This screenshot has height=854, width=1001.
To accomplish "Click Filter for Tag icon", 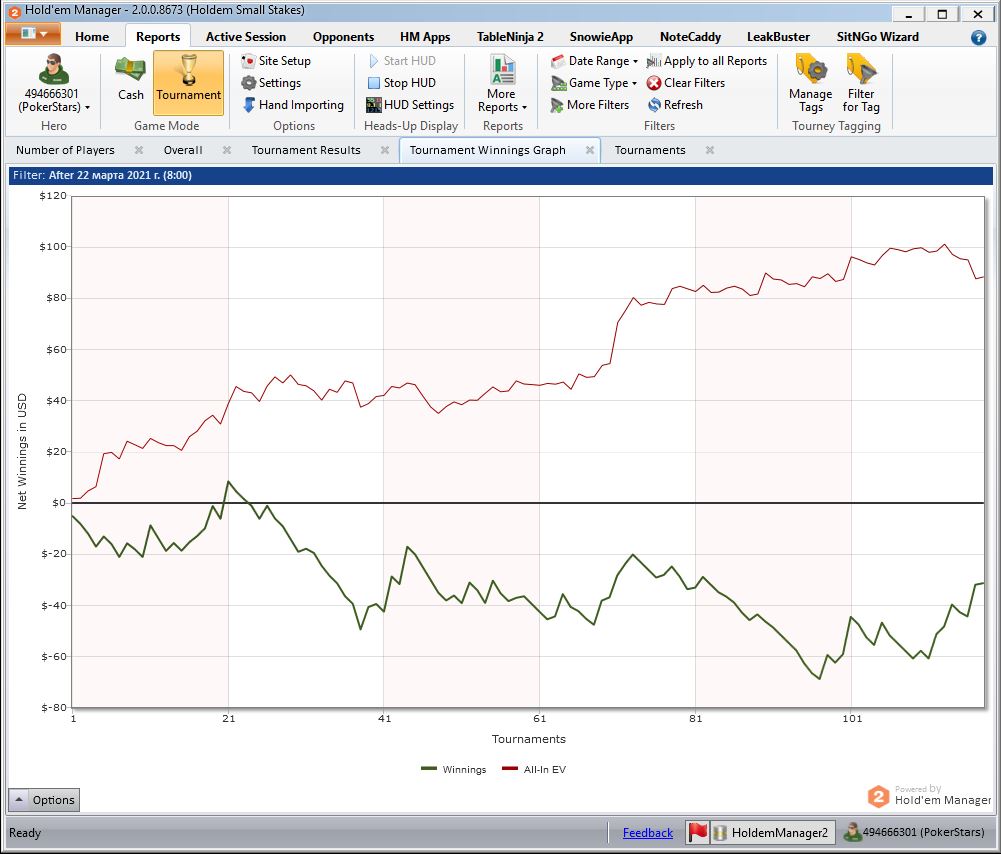I will coord(861,72).
